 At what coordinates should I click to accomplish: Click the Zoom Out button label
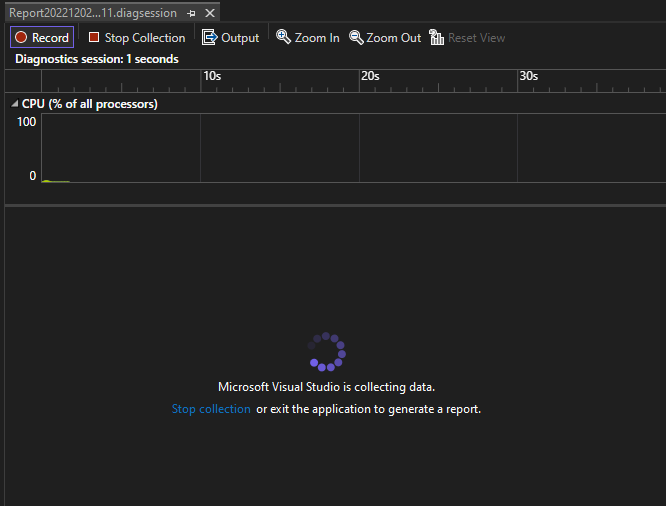pyautogui.click(x=393, y=37)
